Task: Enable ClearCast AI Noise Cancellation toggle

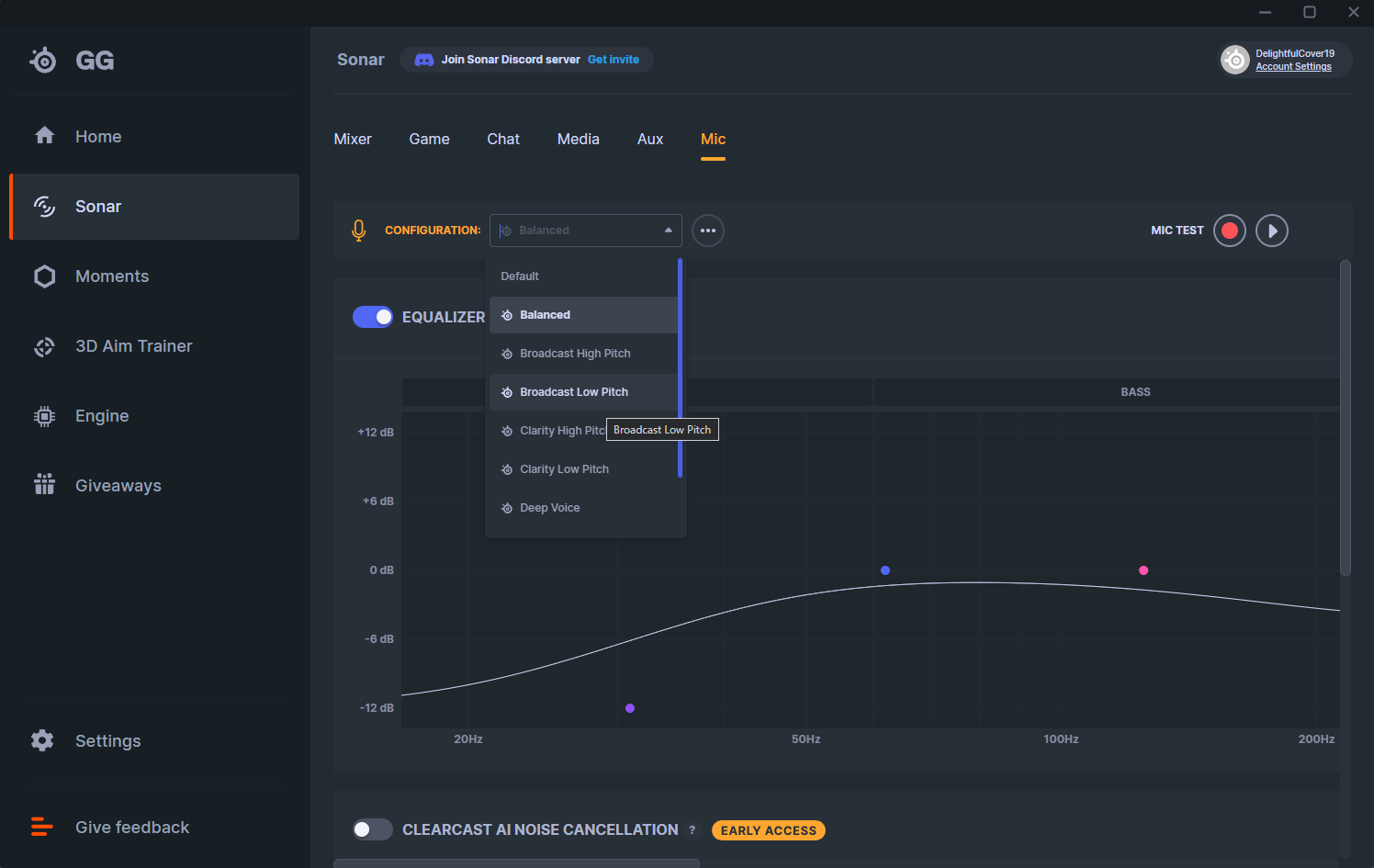Action: point(373,829)
